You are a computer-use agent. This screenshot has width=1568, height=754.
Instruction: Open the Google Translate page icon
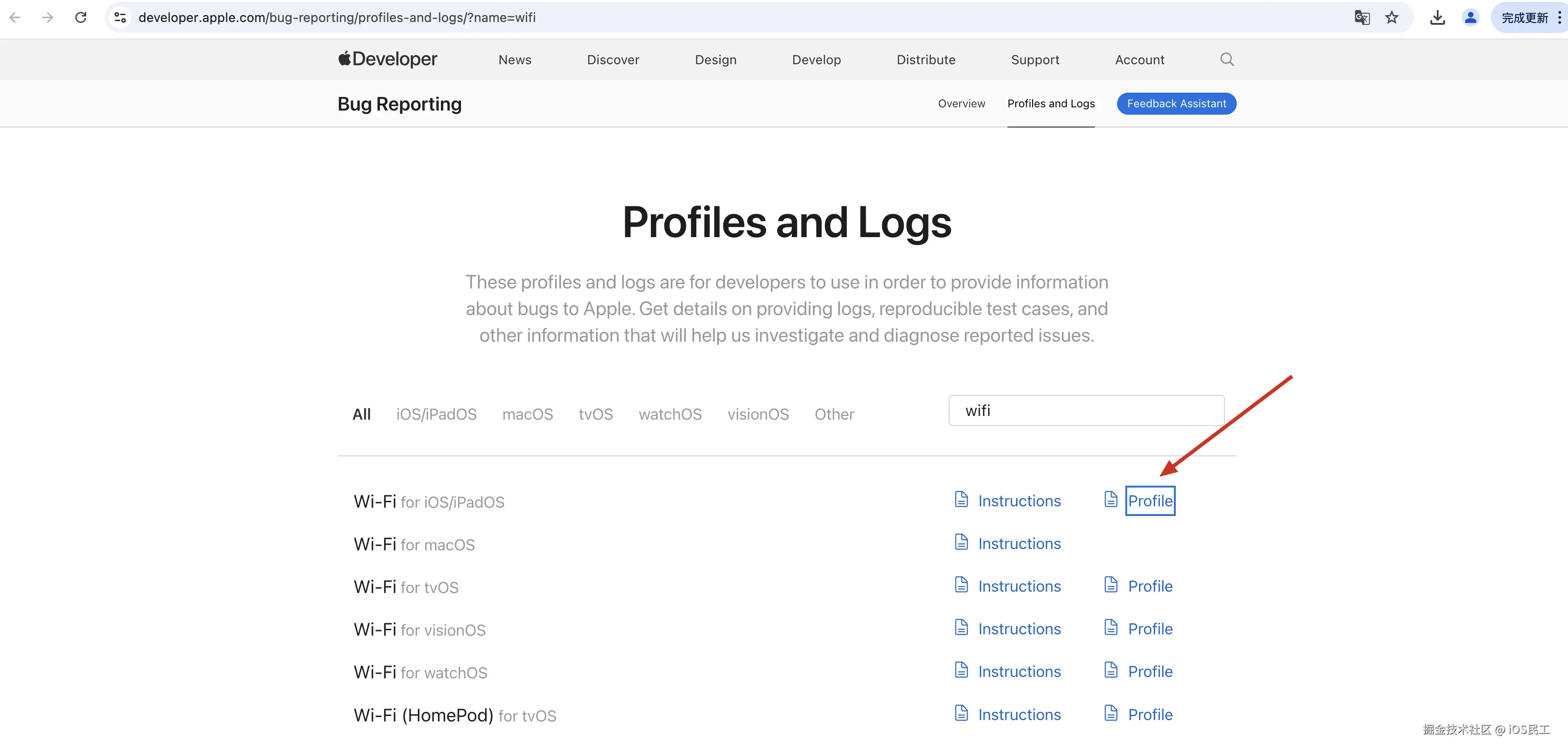click(x=1362, y=17)
